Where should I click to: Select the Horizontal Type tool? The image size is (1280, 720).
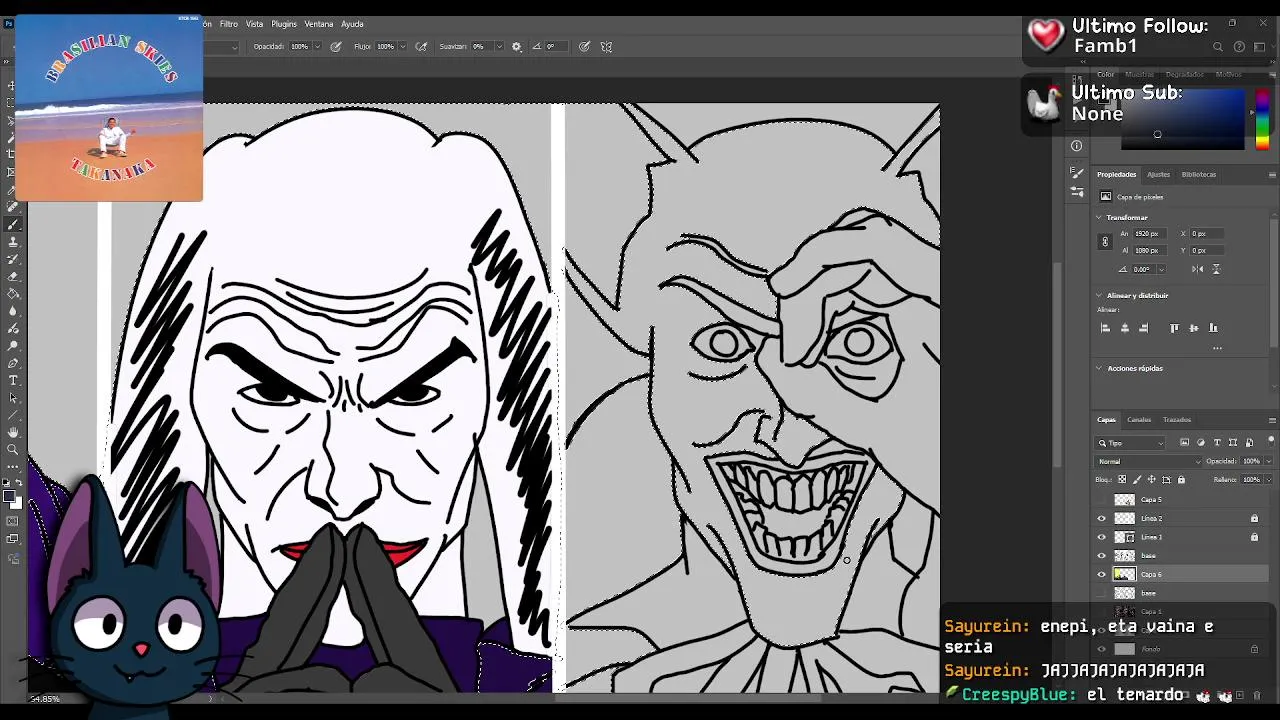coord(13,381)
